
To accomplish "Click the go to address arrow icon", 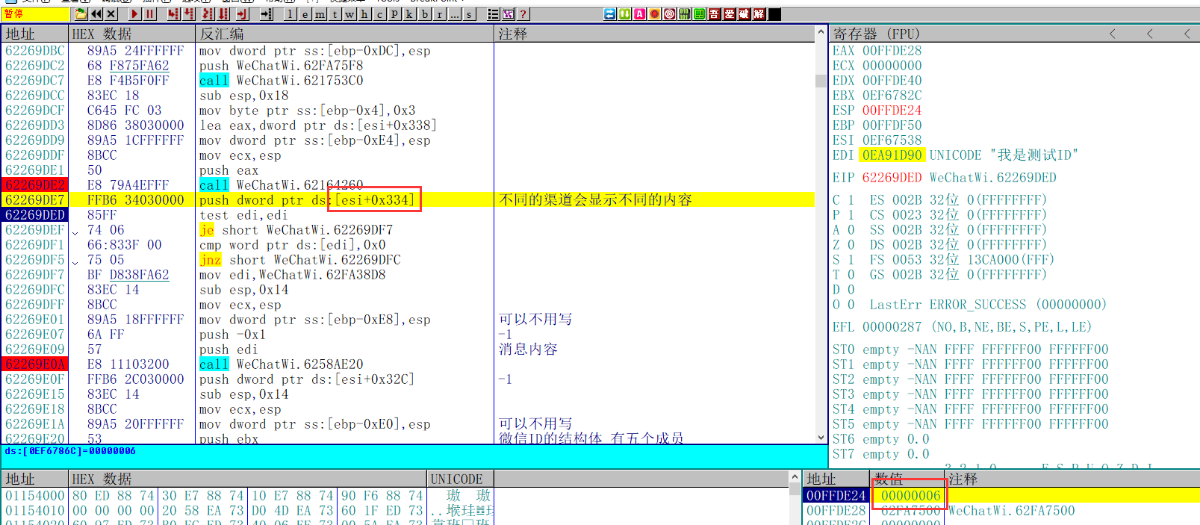I will click(266, 14).
